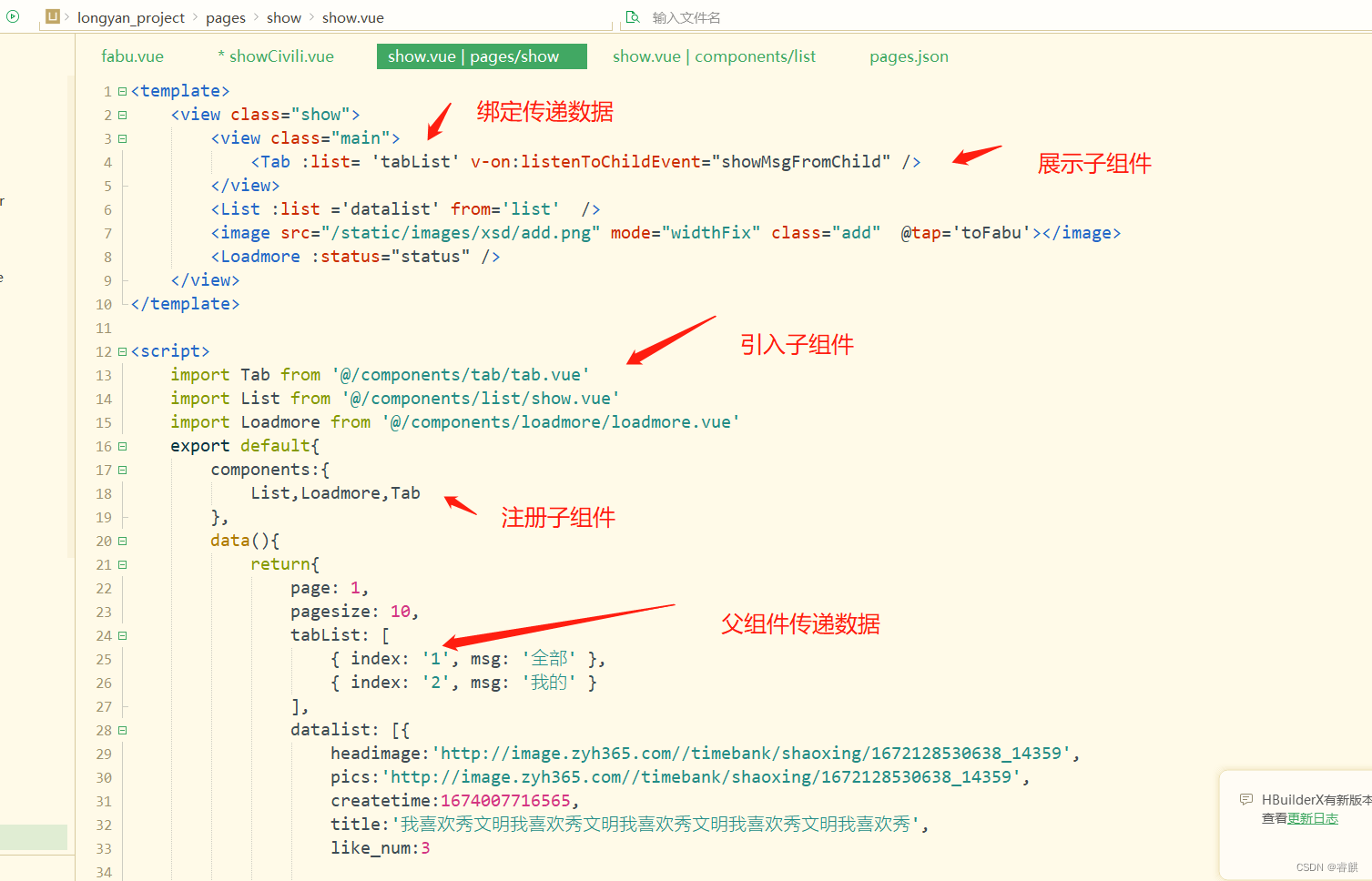The width and height of the screenshot is (1372, 881).
Task: Click the 'datalist' binding on line 6
Action: click(x=391, y=209)
